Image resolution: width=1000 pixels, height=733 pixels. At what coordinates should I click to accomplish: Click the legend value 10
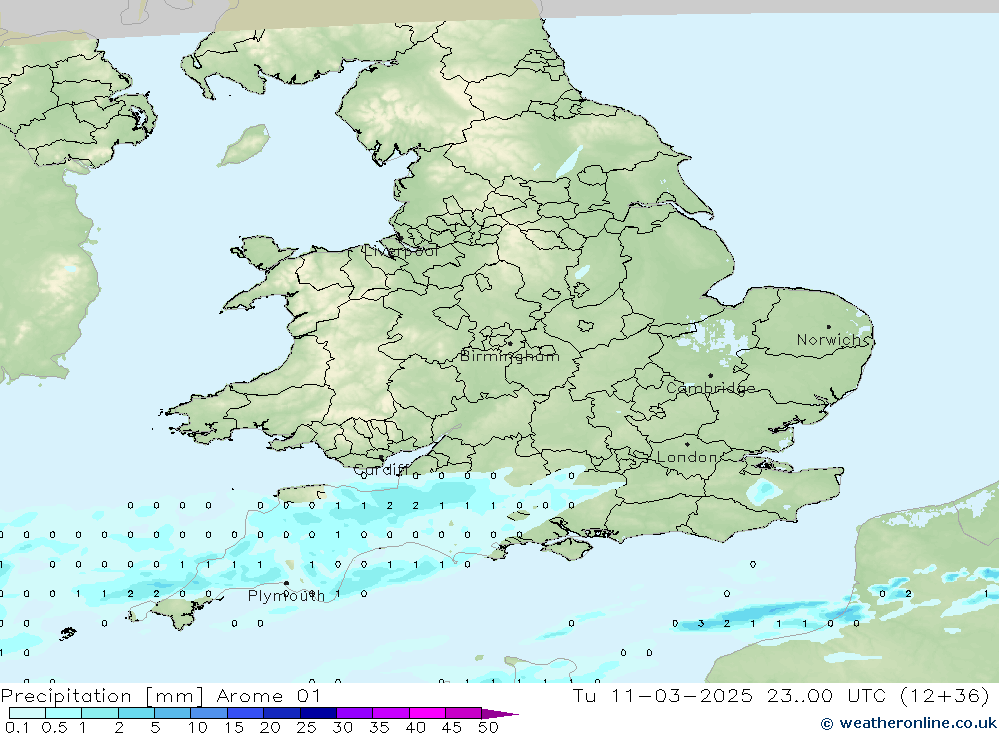pyautogui.click(x=198, y=727)
